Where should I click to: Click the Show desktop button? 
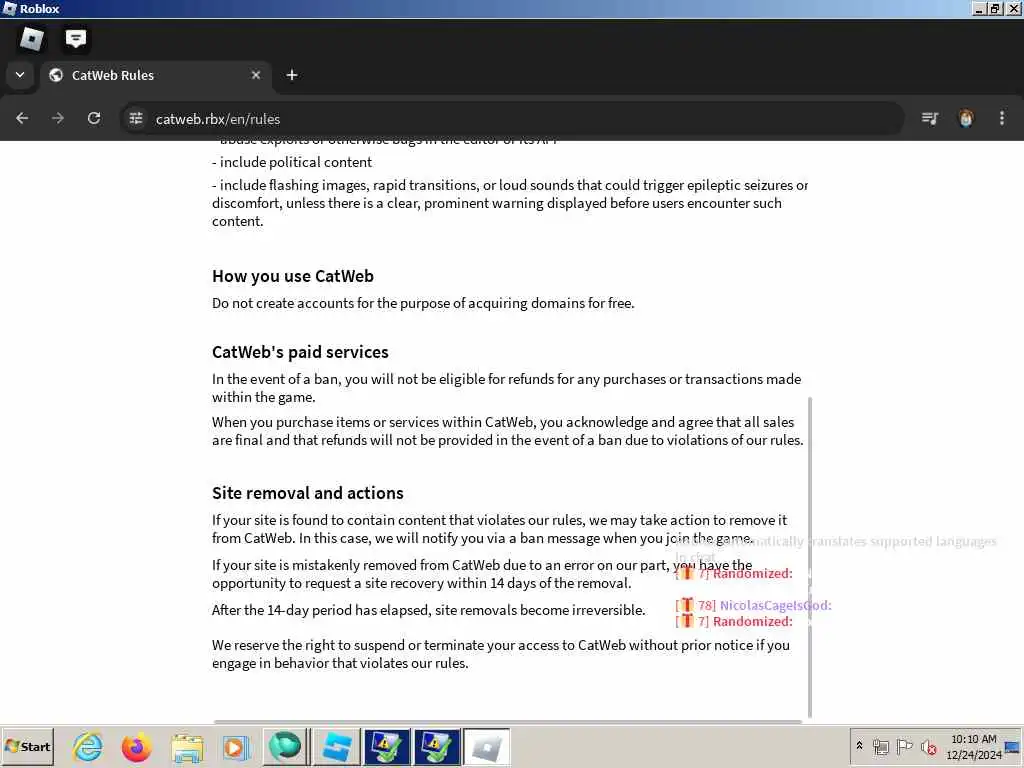[x=1013, y=746]
